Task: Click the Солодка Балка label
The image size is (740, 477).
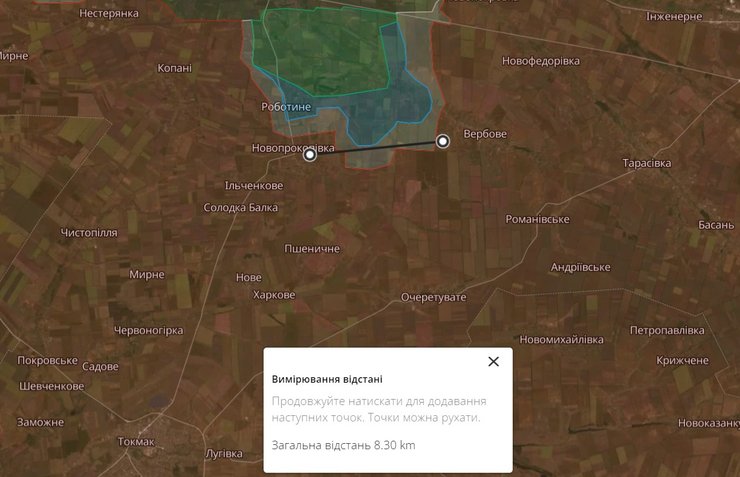Action: point(240,208)
